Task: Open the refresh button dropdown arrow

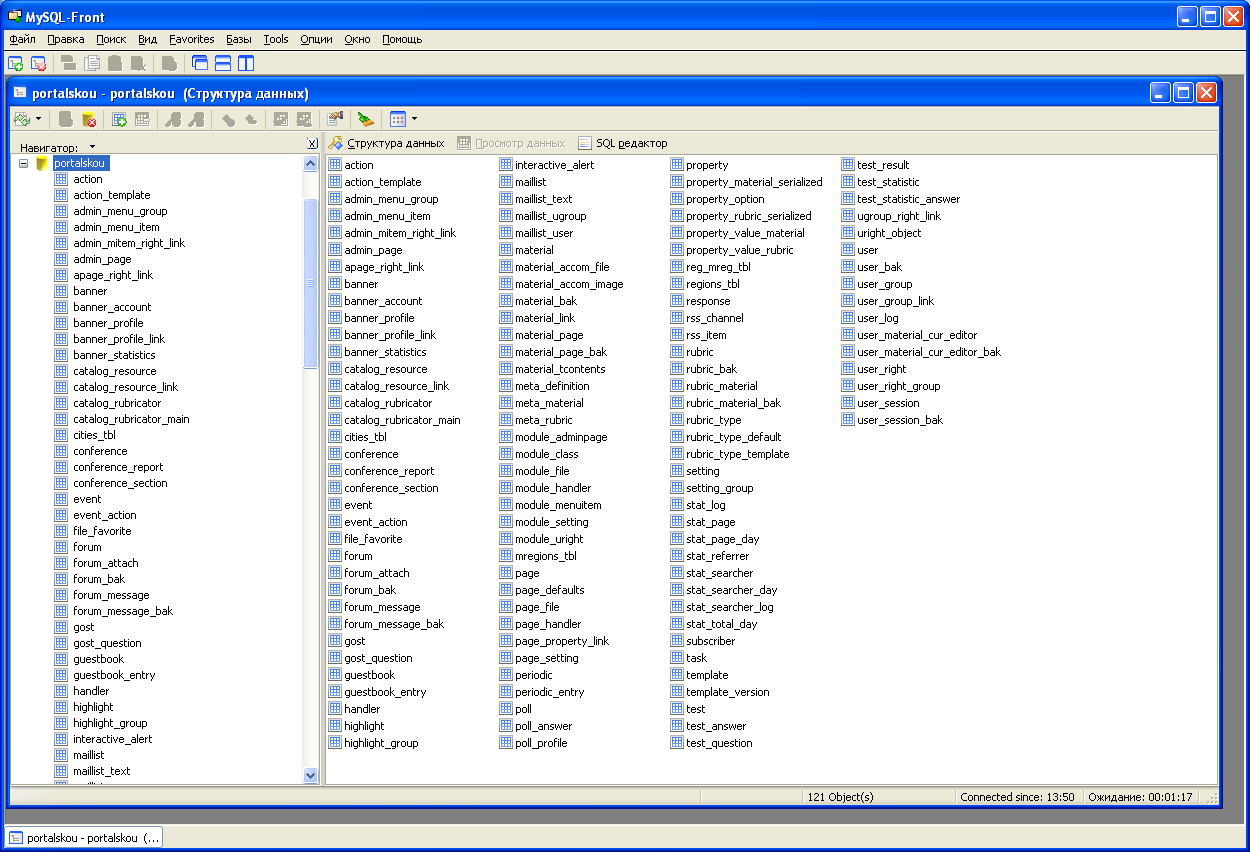Action: [39, 119]
